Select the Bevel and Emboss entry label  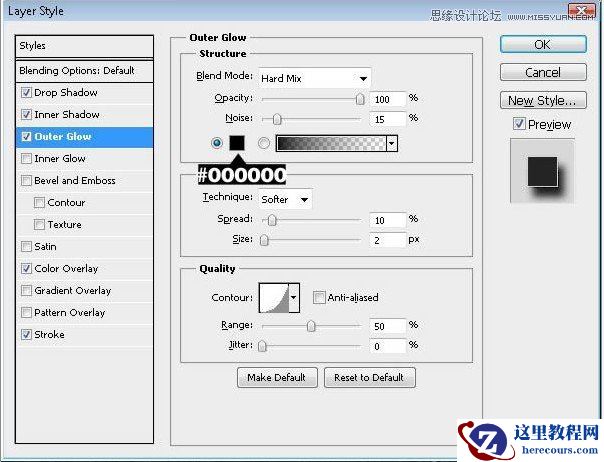75,180
